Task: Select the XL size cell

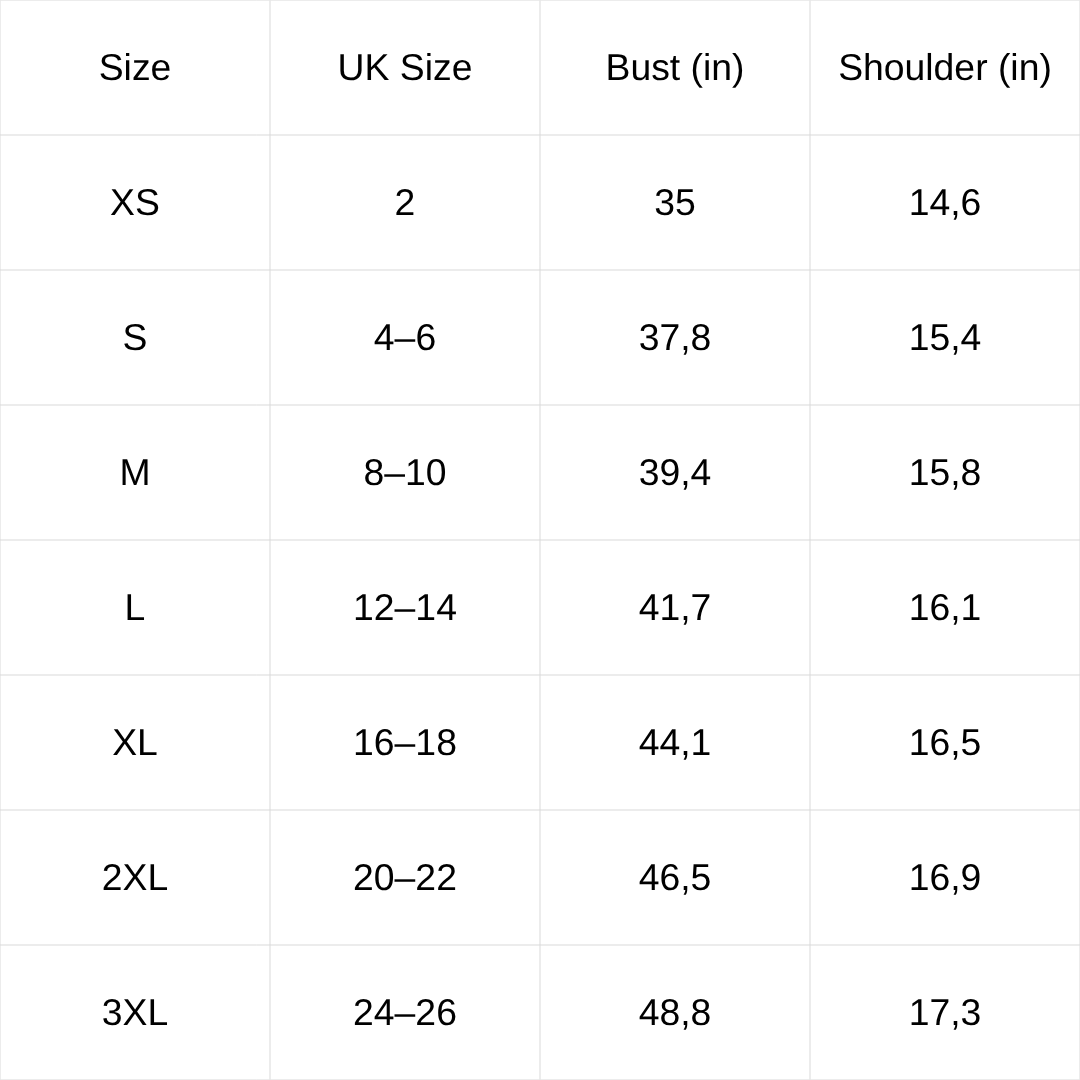Action: tap(135, 743)
